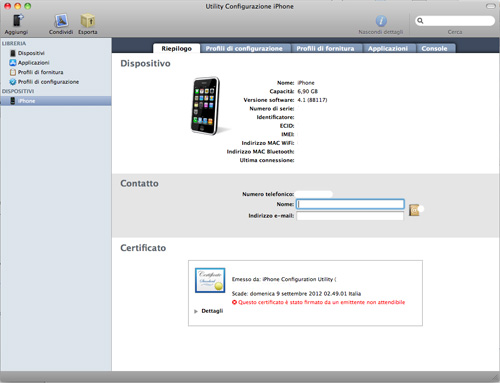Click the red certificate error icon
Viewport: 500px width, 383px height.
point(234,302)
